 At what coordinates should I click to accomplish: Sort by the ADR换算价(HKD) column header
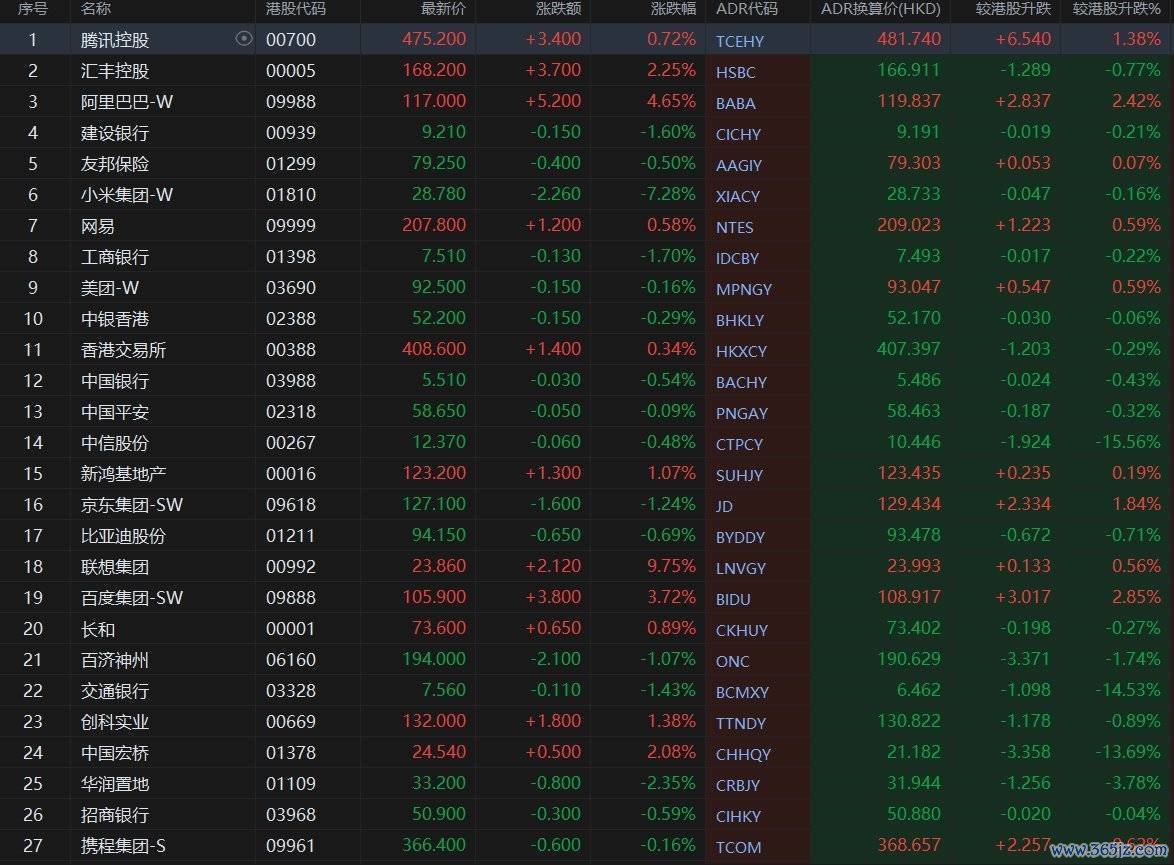point(880,9)
